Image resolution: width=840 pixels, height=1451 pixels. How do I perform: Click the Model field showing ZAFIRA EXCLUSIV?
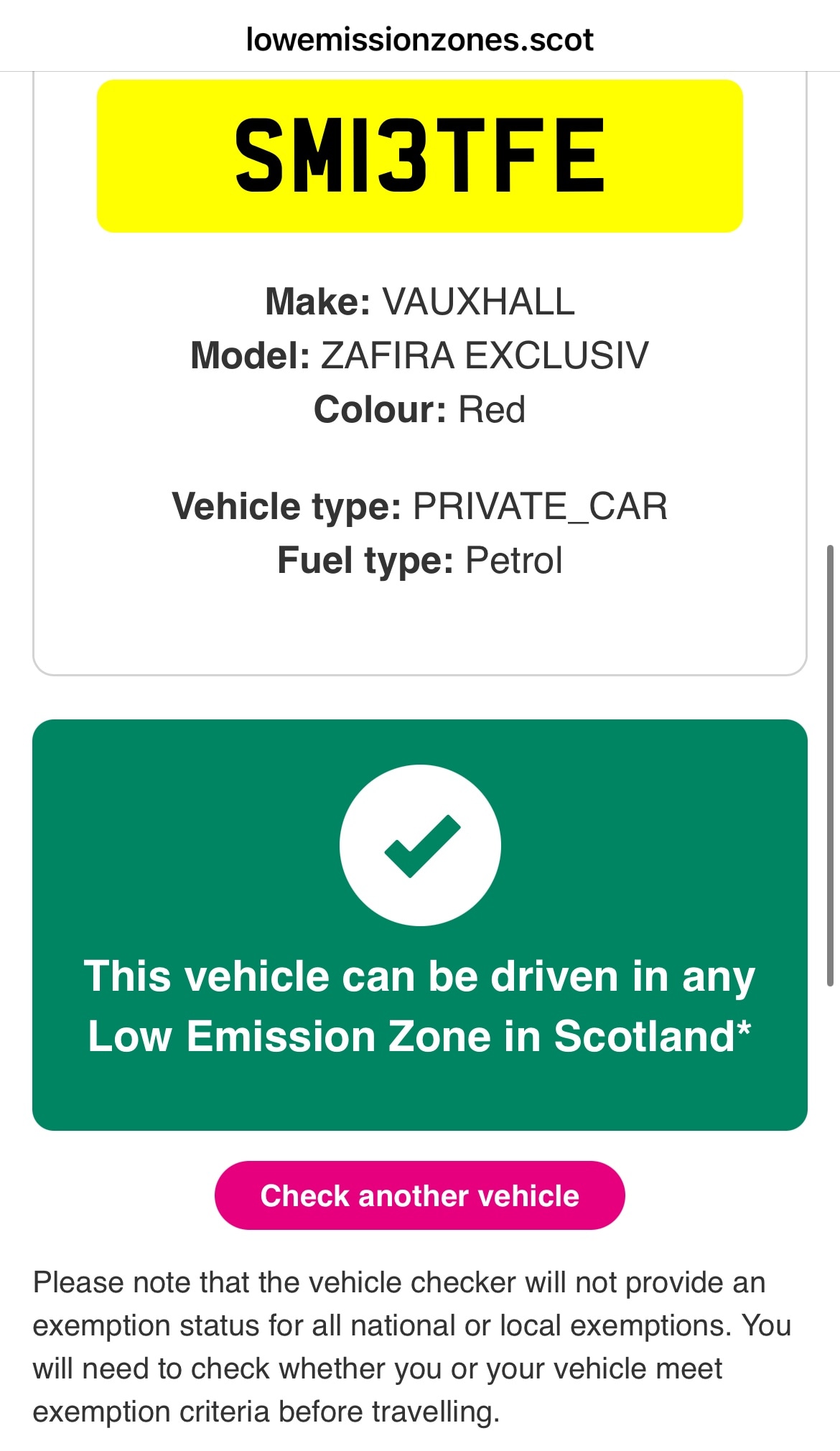pyautogui.click(x=420, y=353)
